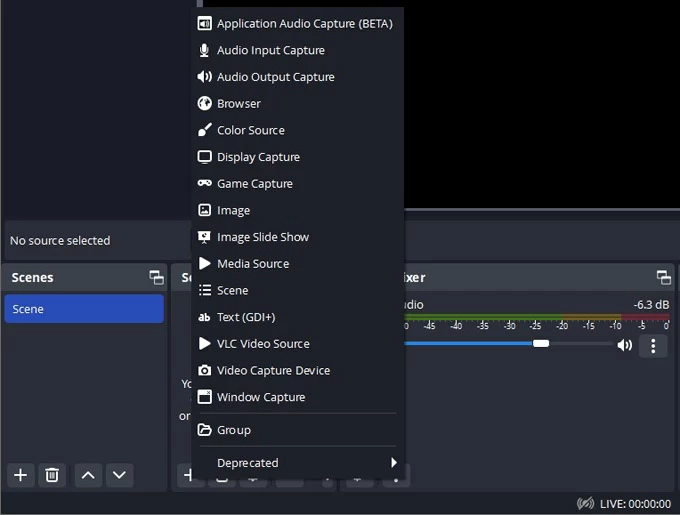Click the paintbrush icon for Color Source
This screenshot has height=515, width=680.
[204, 130]
